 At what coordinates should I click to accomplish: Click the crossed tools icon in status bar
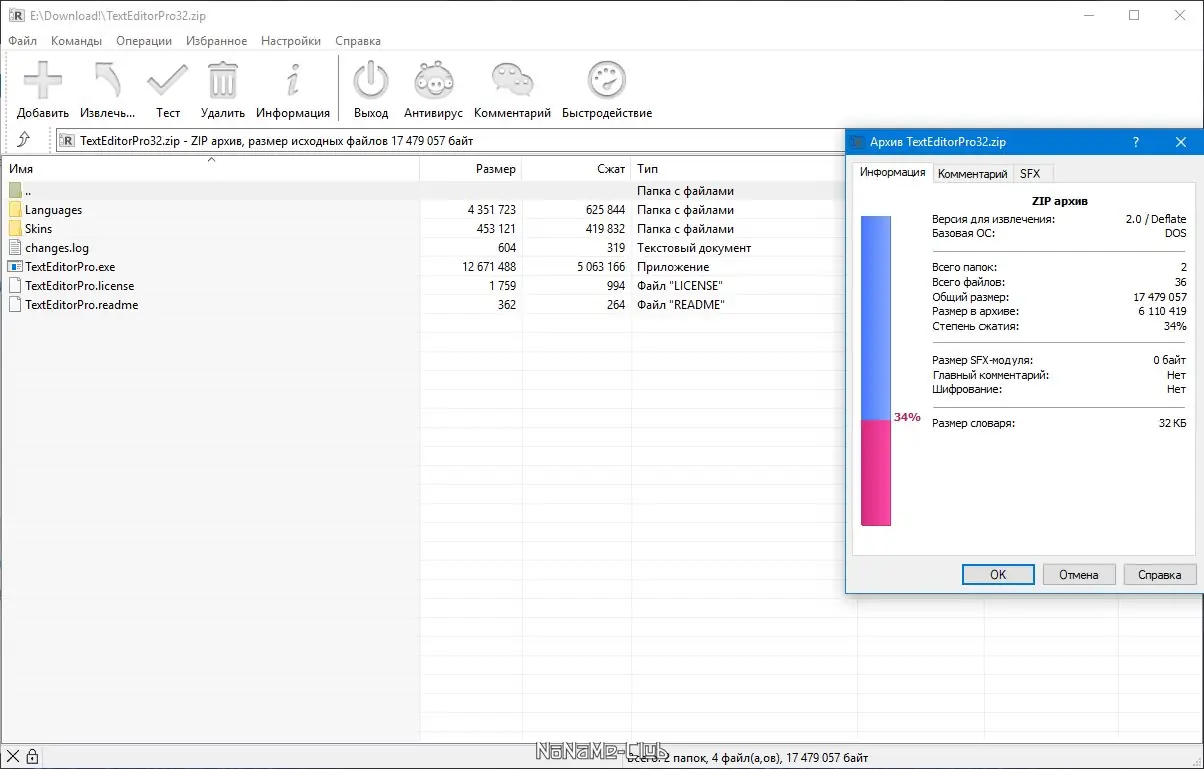[13, 756]
